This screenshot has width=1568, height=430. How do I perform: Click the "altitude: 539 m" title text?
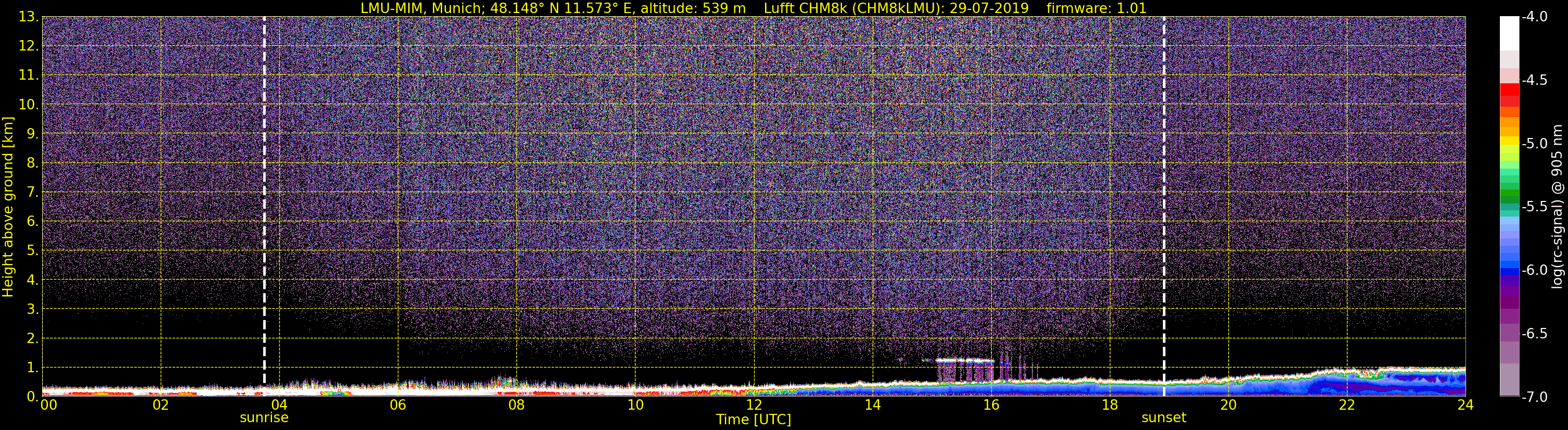point(693,8)
